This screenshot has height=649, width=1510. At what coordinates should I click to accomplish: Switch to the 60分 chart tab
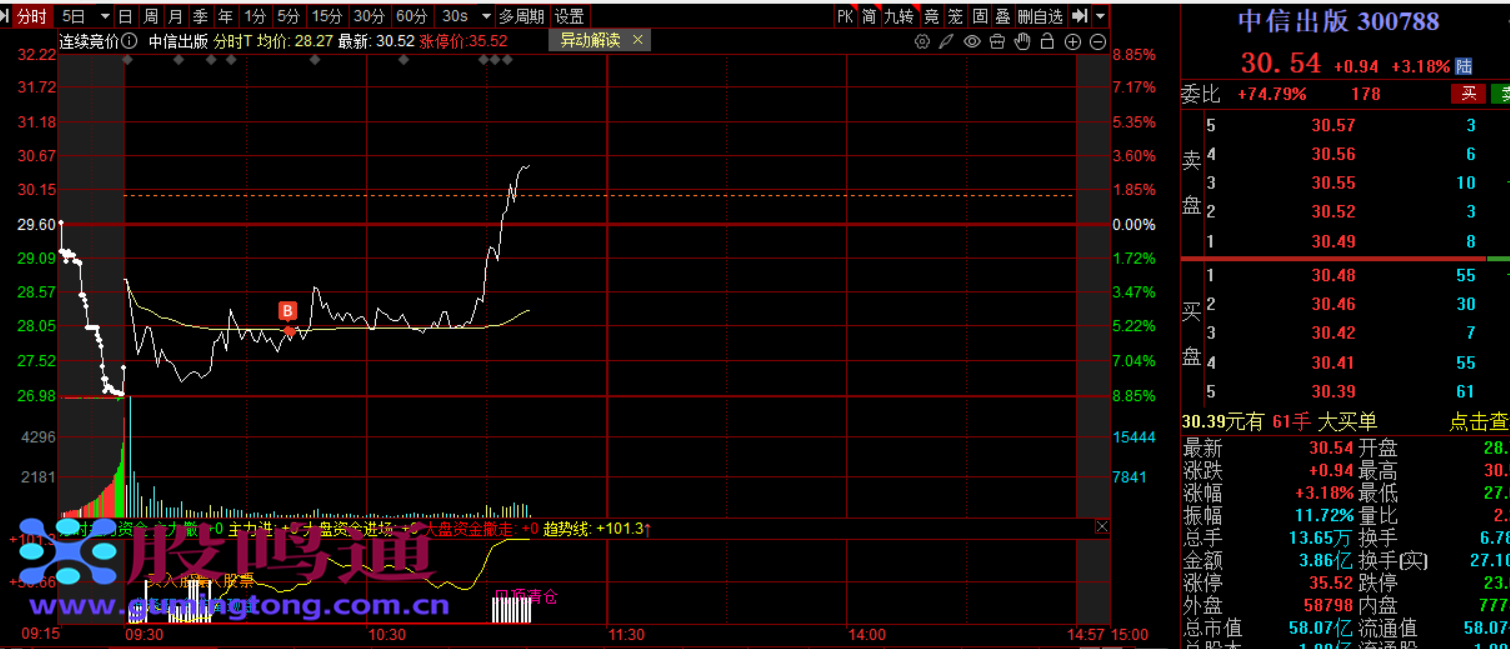pos(411,16)
